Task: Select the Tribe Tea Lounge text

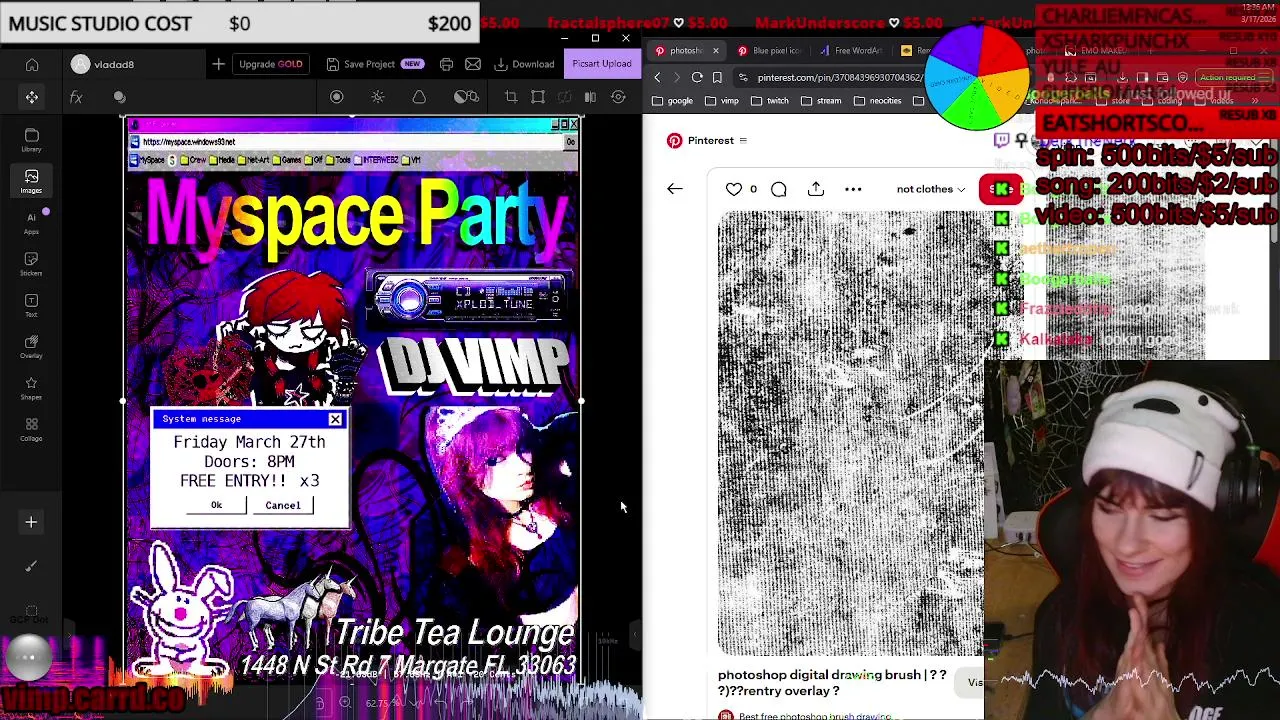Action: (x=455, y=633)
